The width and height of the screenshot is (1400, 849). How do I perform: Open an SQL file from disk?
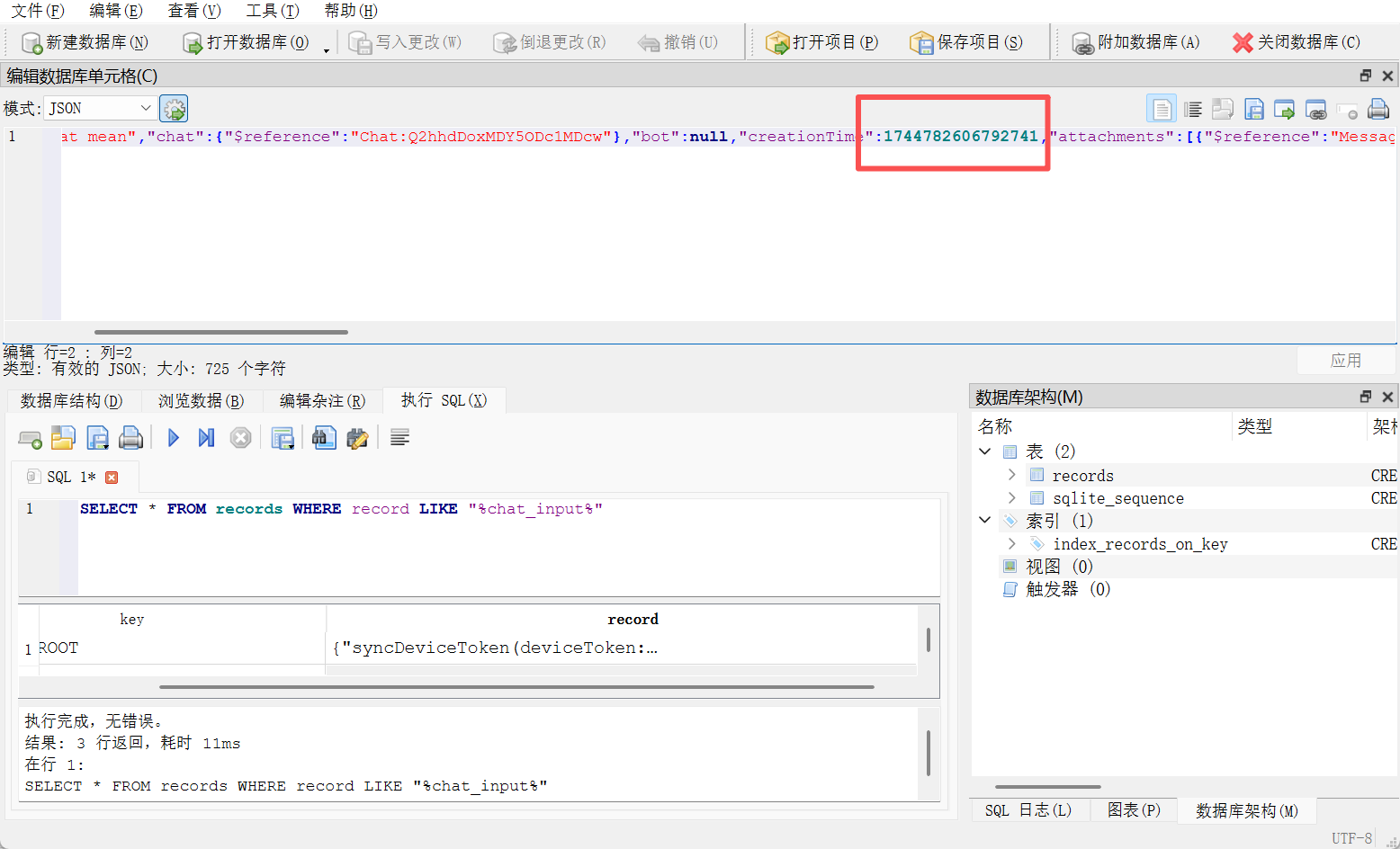63,438
